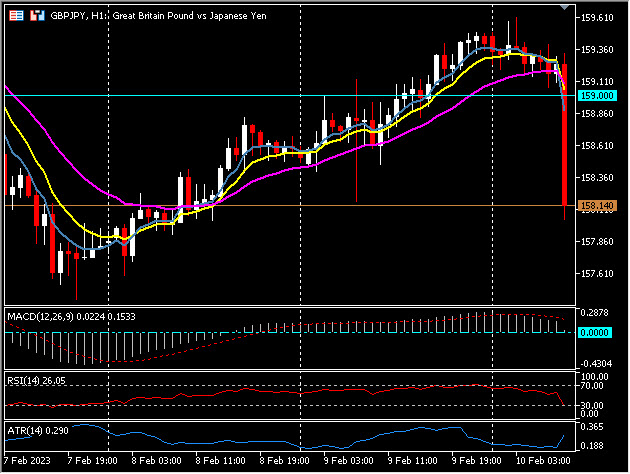Screen dimensions: 630x474
Task: Click the ATR(14) indicator label
Action: (x=23, y=430)
